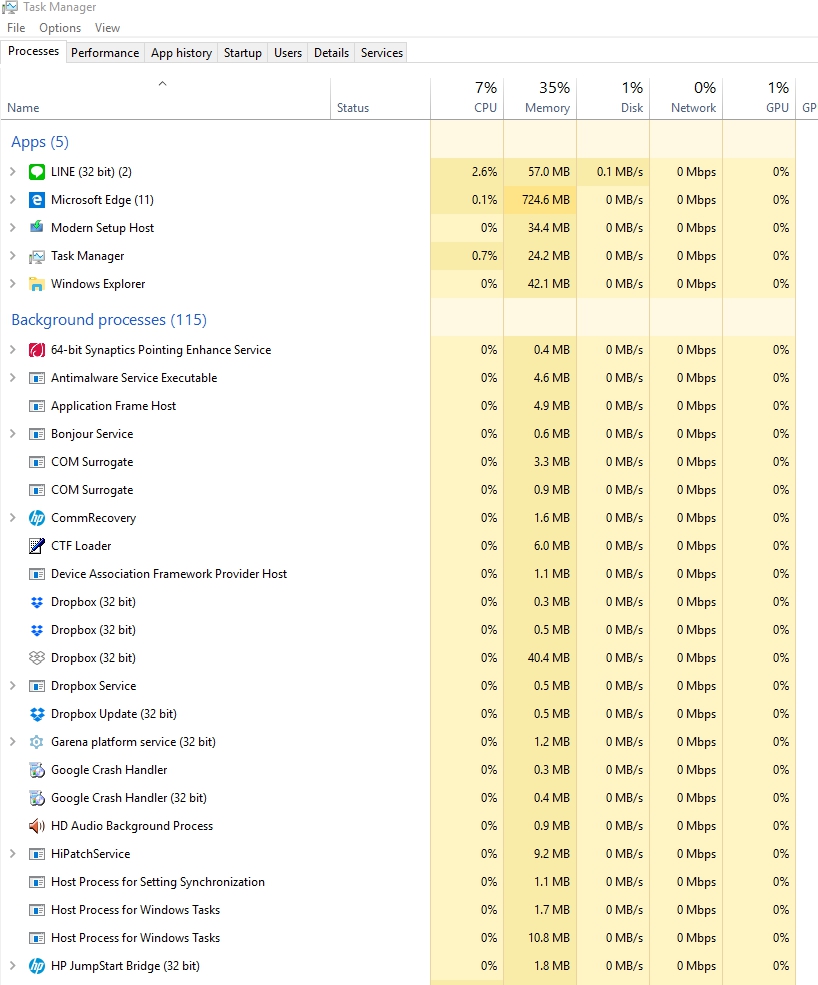Select the HD Audio Background Process row
This screenshot has height=985, width=818.
click(409, 826)
